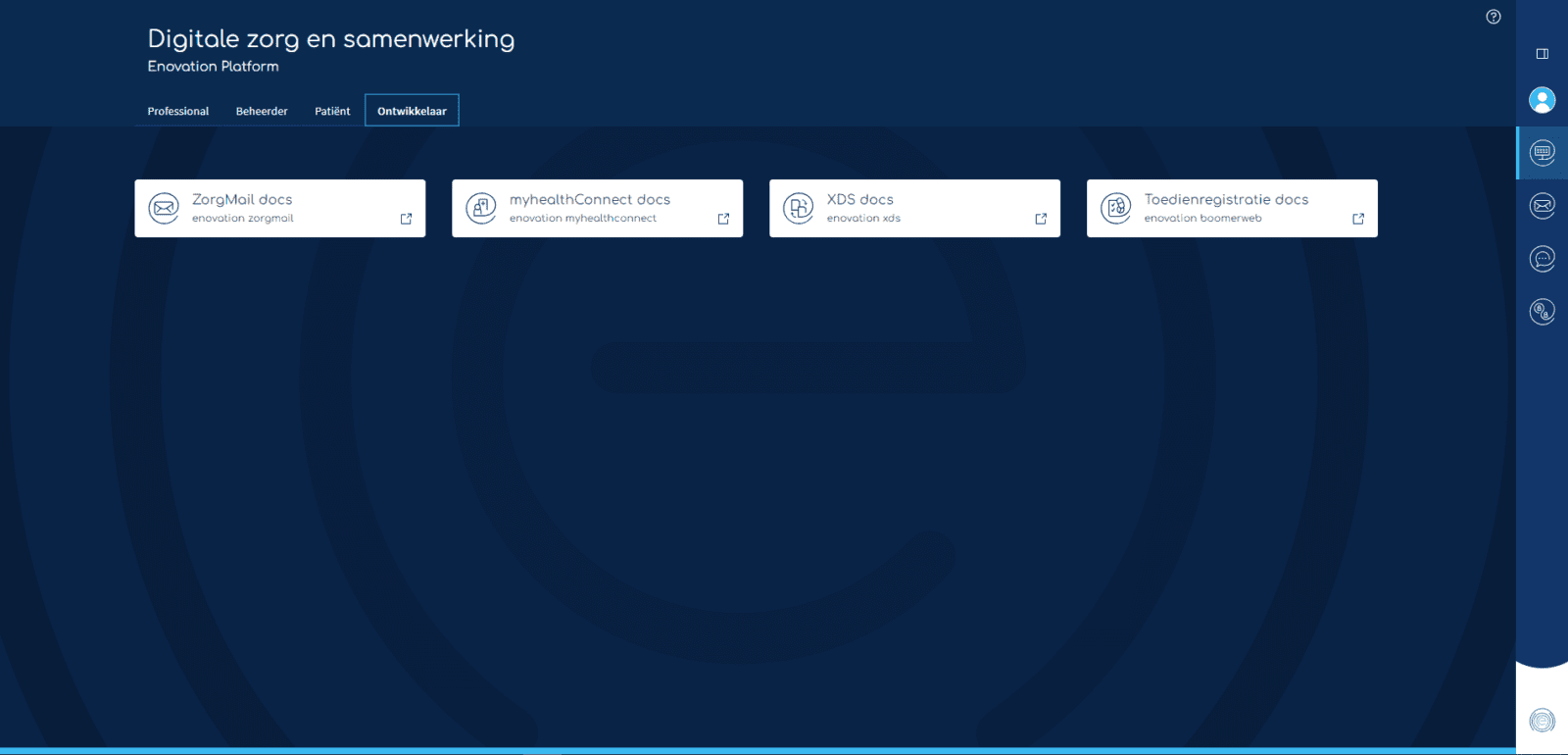Open ZorgMail docs external link arrow

tap(406, 219)
